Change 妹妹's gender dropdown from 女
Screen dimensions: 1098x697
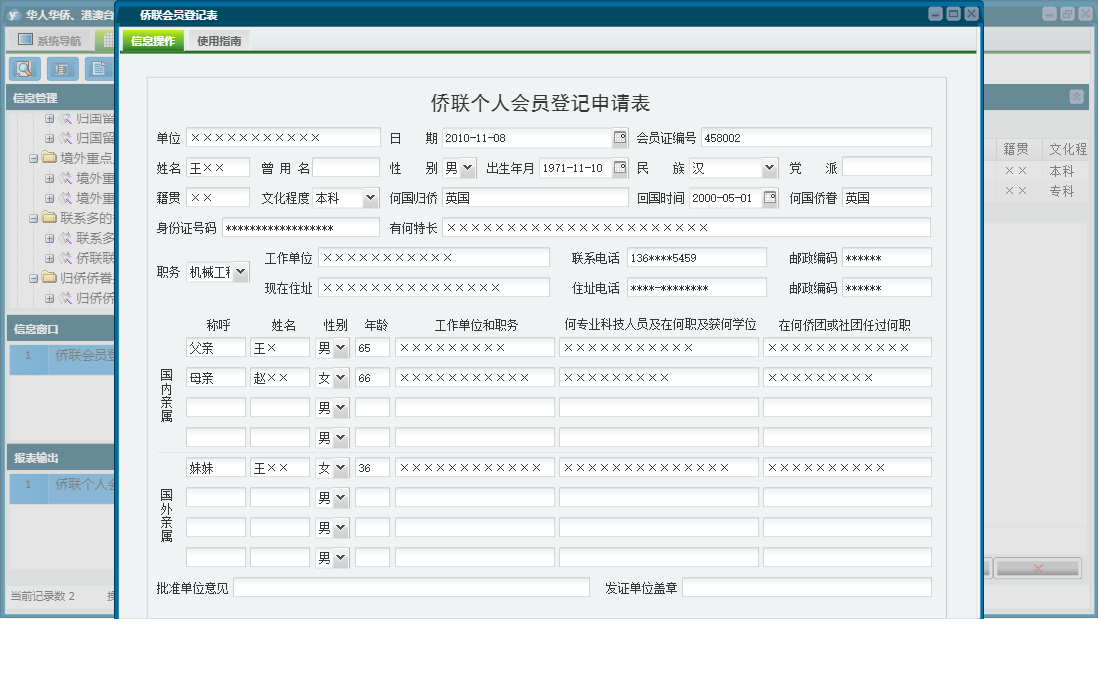pos(339,466)
